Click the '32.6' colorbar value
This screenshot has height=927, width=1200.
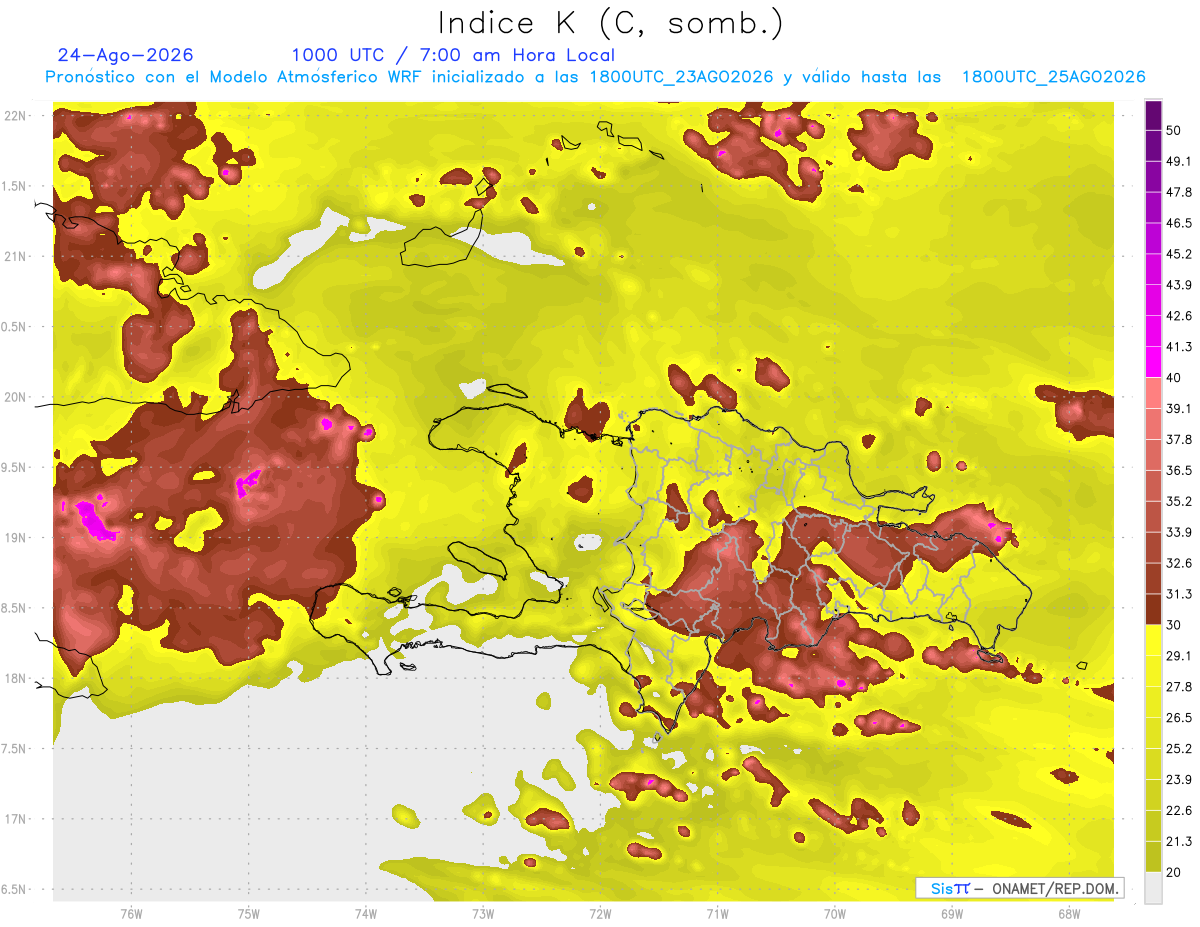click(x=1178, y=563)
